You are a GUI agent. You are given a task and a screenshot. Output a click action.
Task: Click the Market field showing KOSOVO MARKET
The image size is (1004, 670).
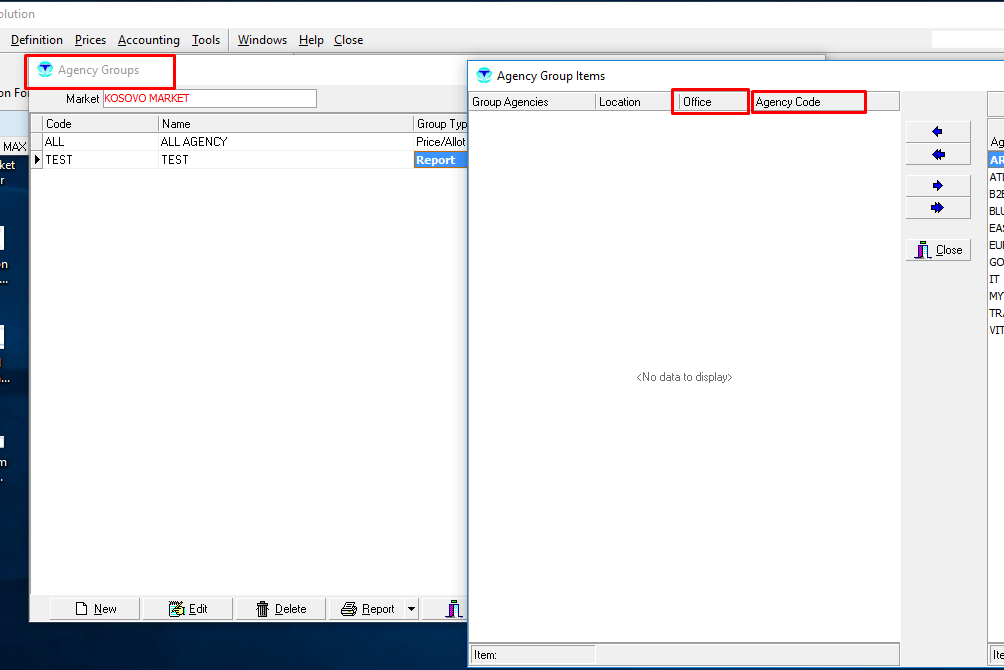tap(209, 98)
